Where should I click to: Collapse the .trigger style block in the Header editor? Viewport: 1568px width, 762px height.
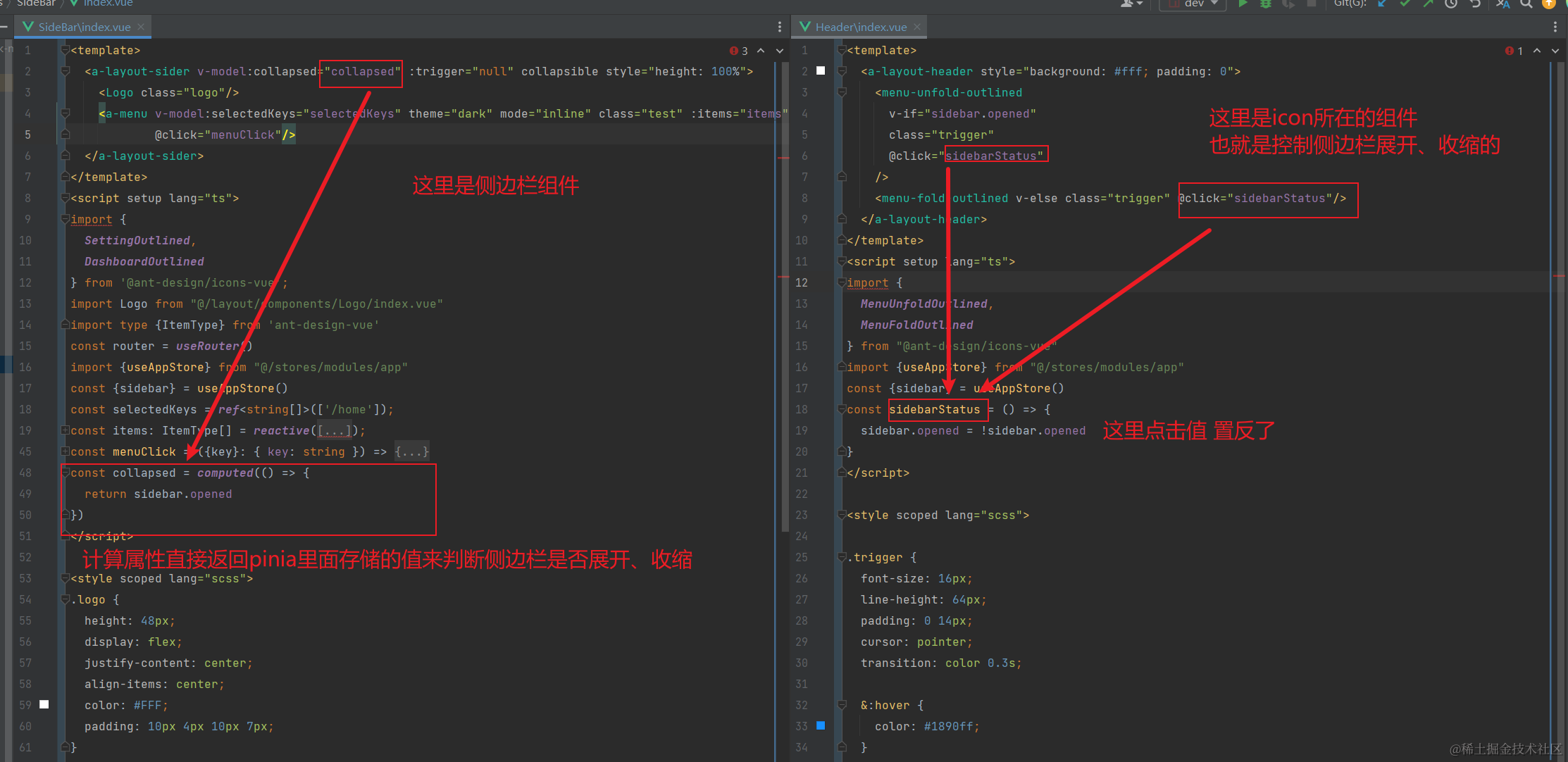pos(842,557)
